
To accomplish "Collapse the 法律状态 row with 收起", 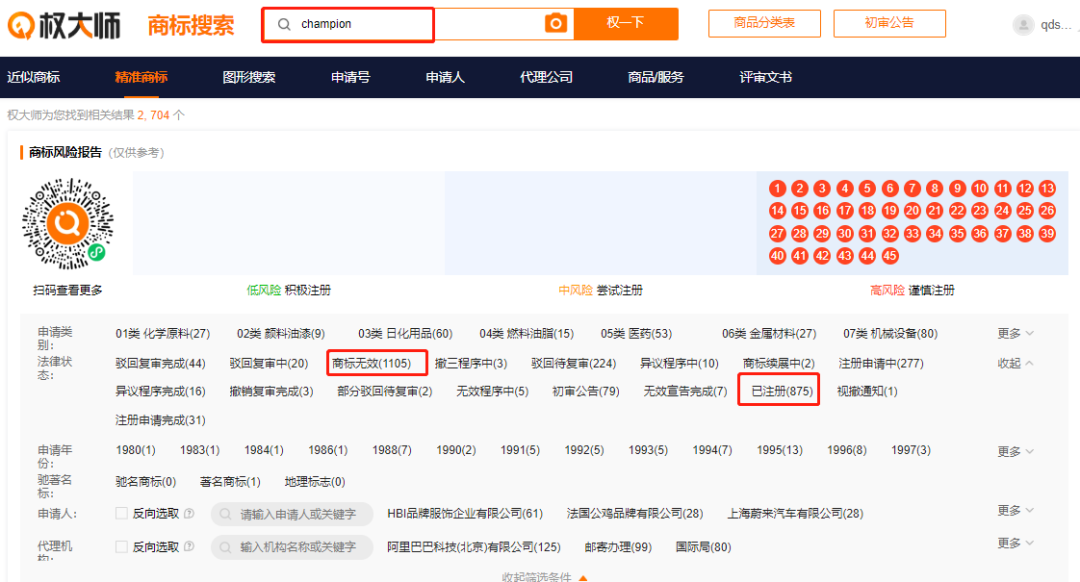I will 1015,363.
